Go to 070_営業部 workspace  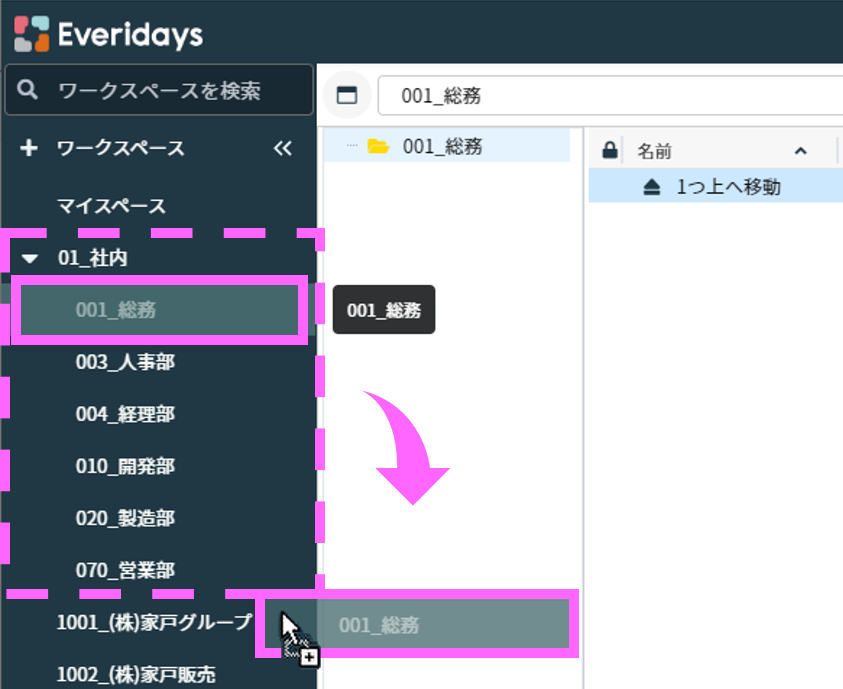pyautogui.click(x=125, y=570)
